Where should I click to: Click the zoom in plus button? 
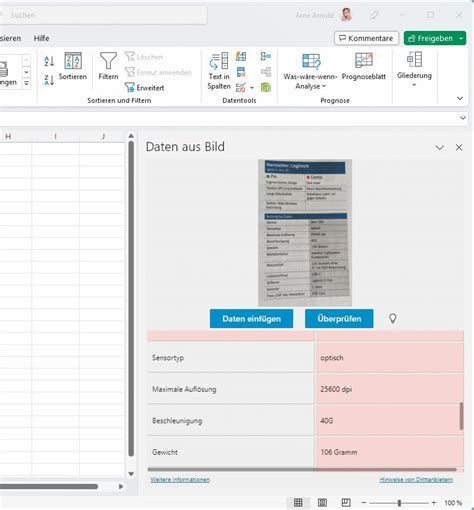[x=434, y=503]
